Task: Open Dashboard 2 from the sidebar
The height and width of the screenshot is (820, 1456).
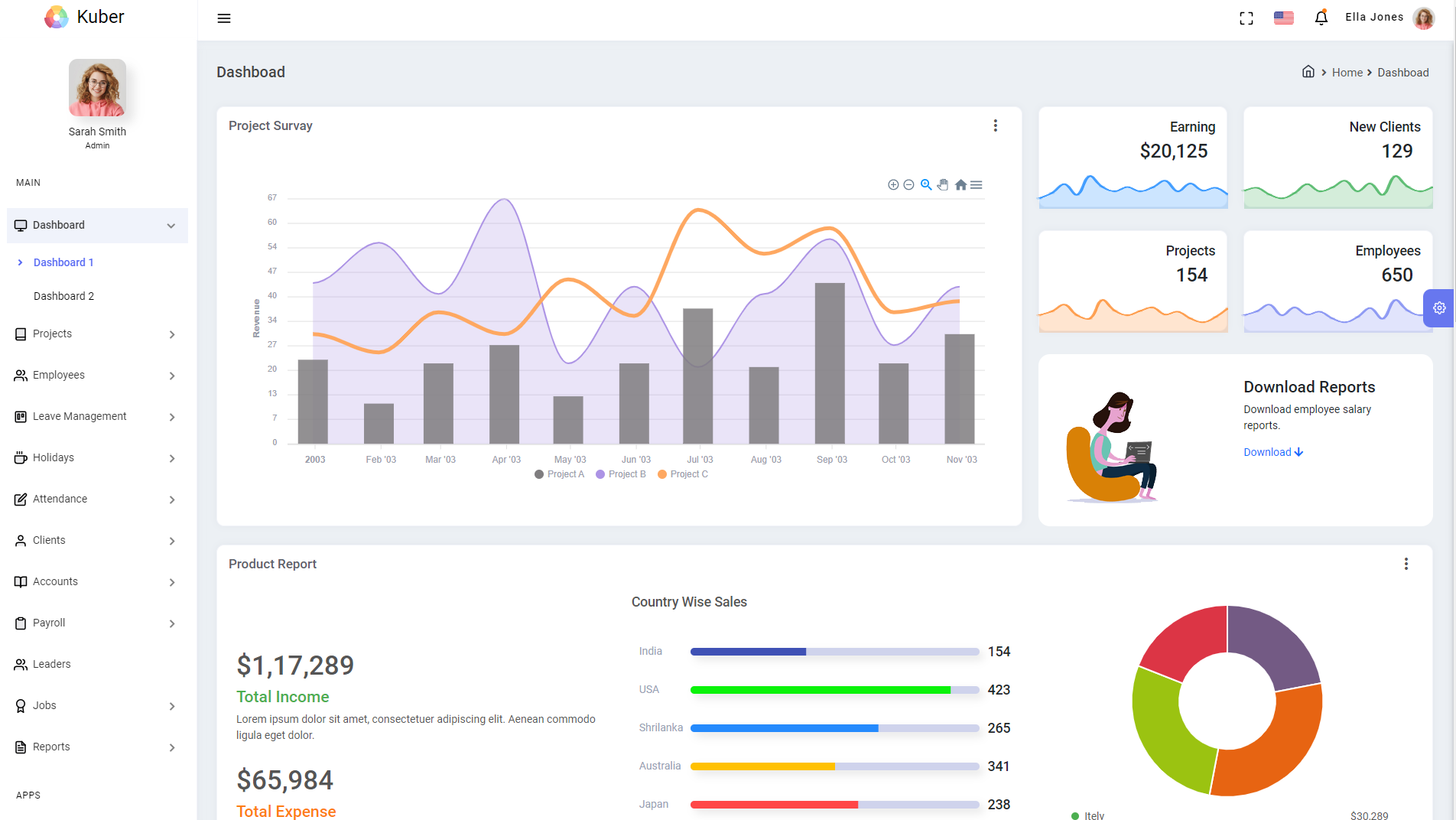Action: (64, 295)
